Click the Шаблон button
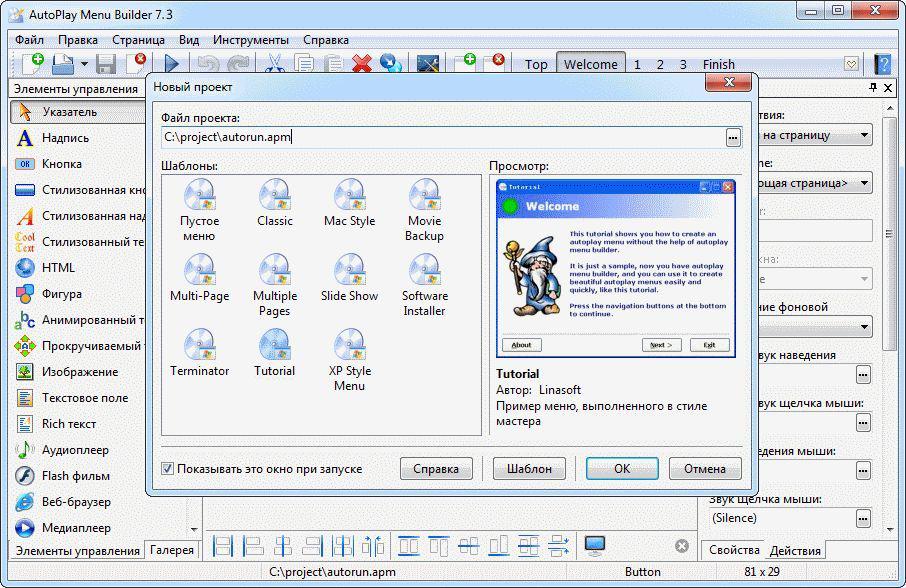This screenshot has width=906, height=588. click(529, 468)
